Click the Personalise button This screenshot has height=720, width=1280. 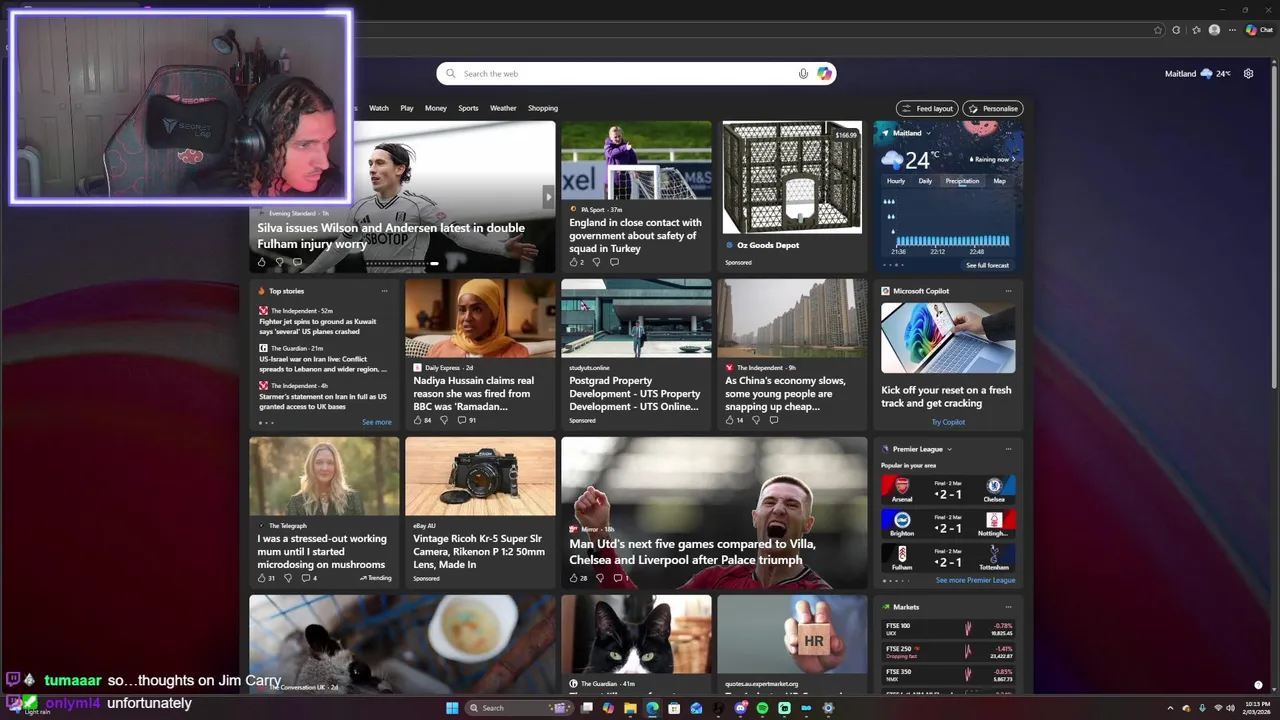tap(993, 108)
